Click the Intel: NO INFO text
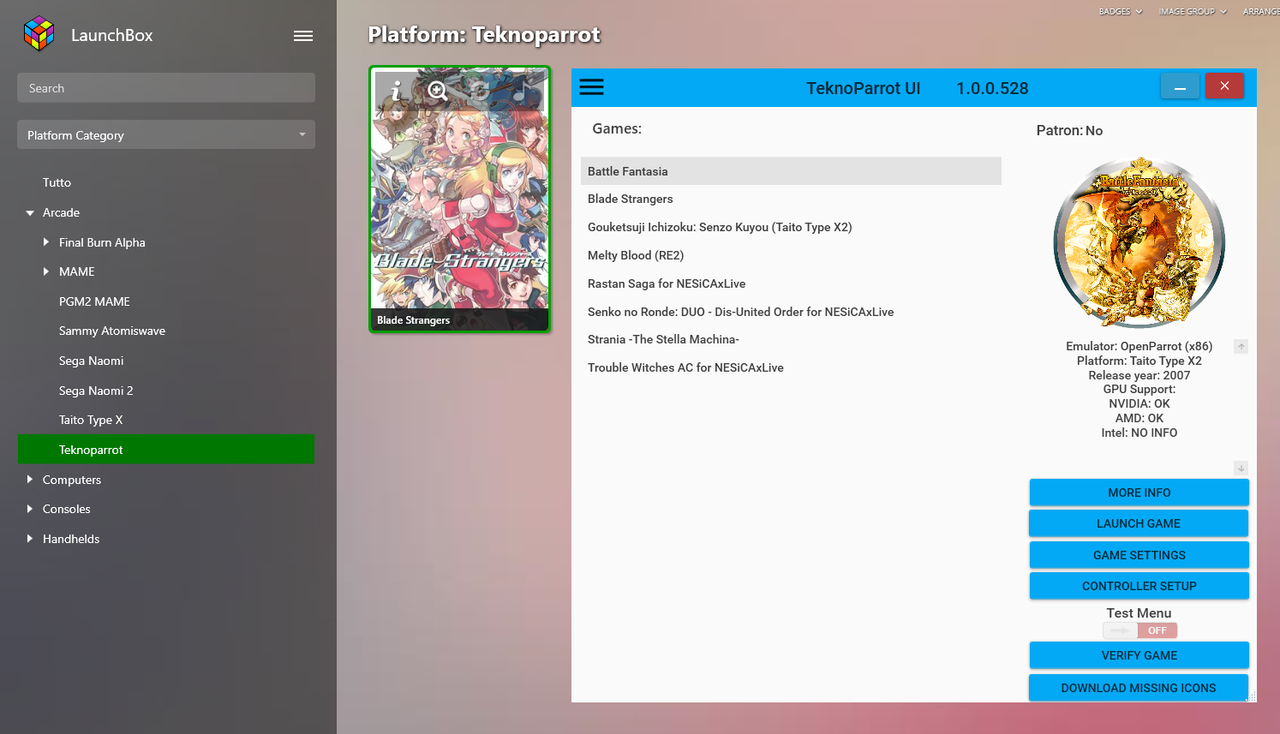The image size is (1280, 734). [x=1139, y=433]
